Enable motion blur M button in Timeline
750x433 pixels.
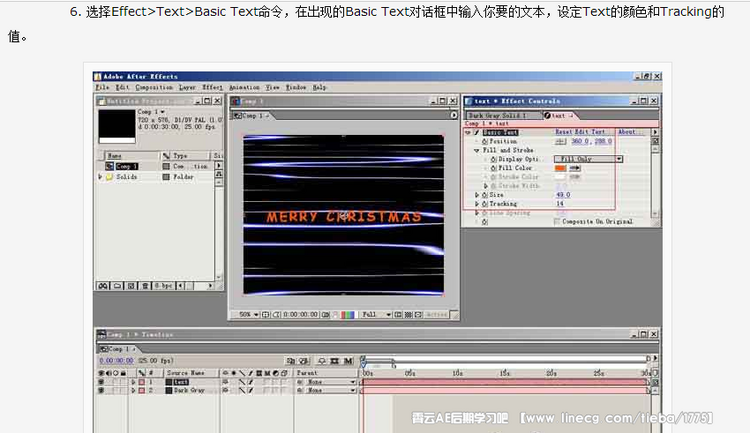coord(348,361)
